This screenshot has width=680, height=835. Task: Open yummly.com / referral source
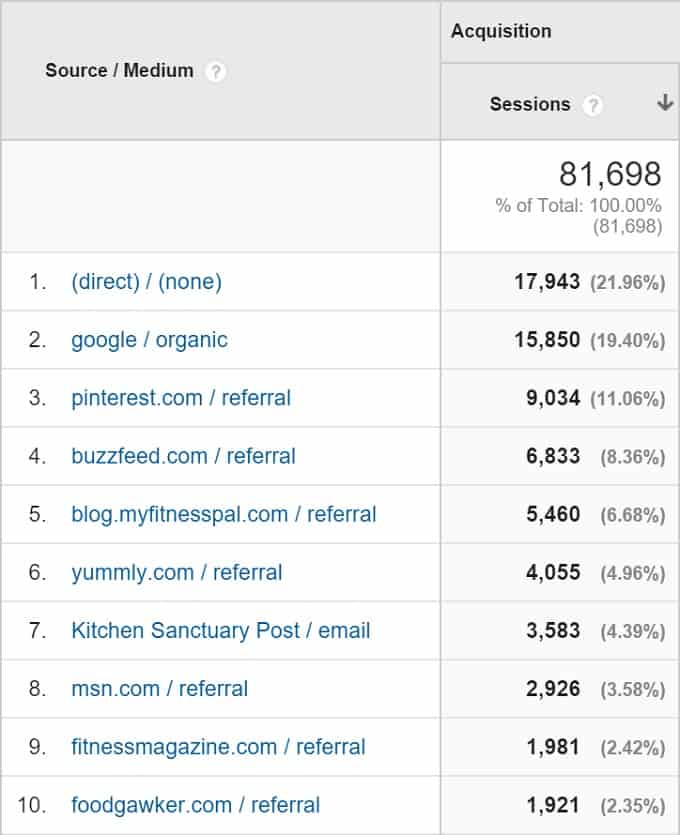coord(177,572)
